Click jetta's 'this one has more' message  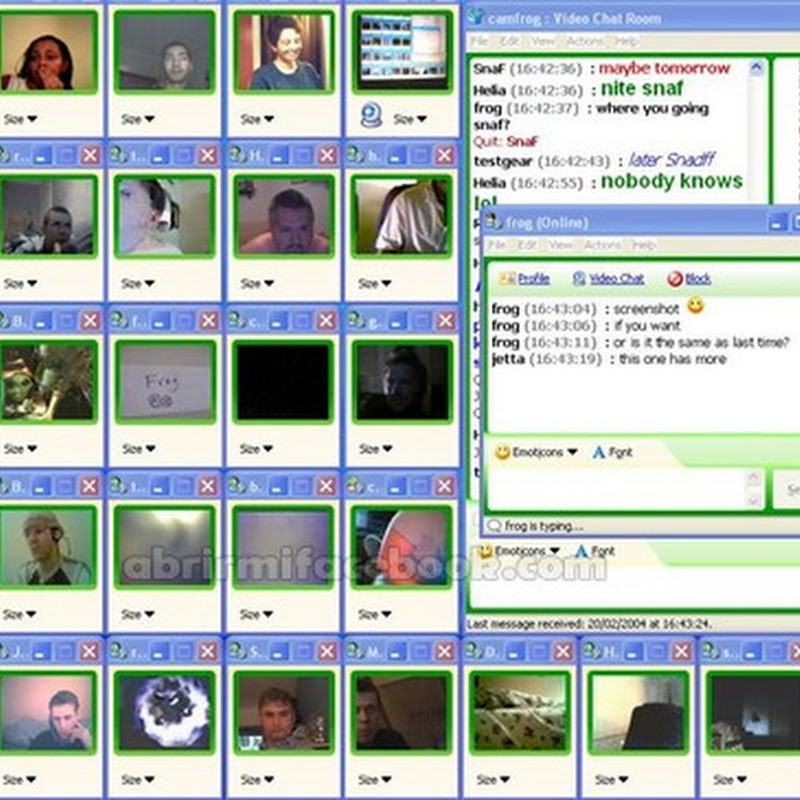[672, 359]
